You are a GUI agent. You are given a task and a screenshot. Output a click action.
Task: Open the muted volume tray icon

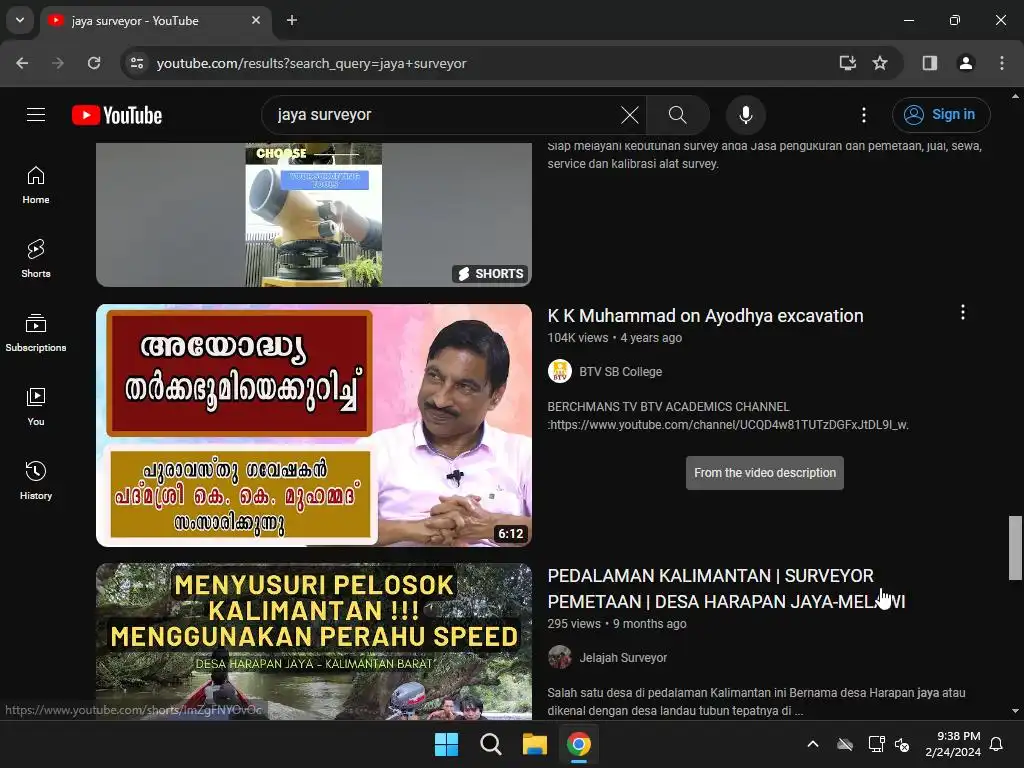902,744
